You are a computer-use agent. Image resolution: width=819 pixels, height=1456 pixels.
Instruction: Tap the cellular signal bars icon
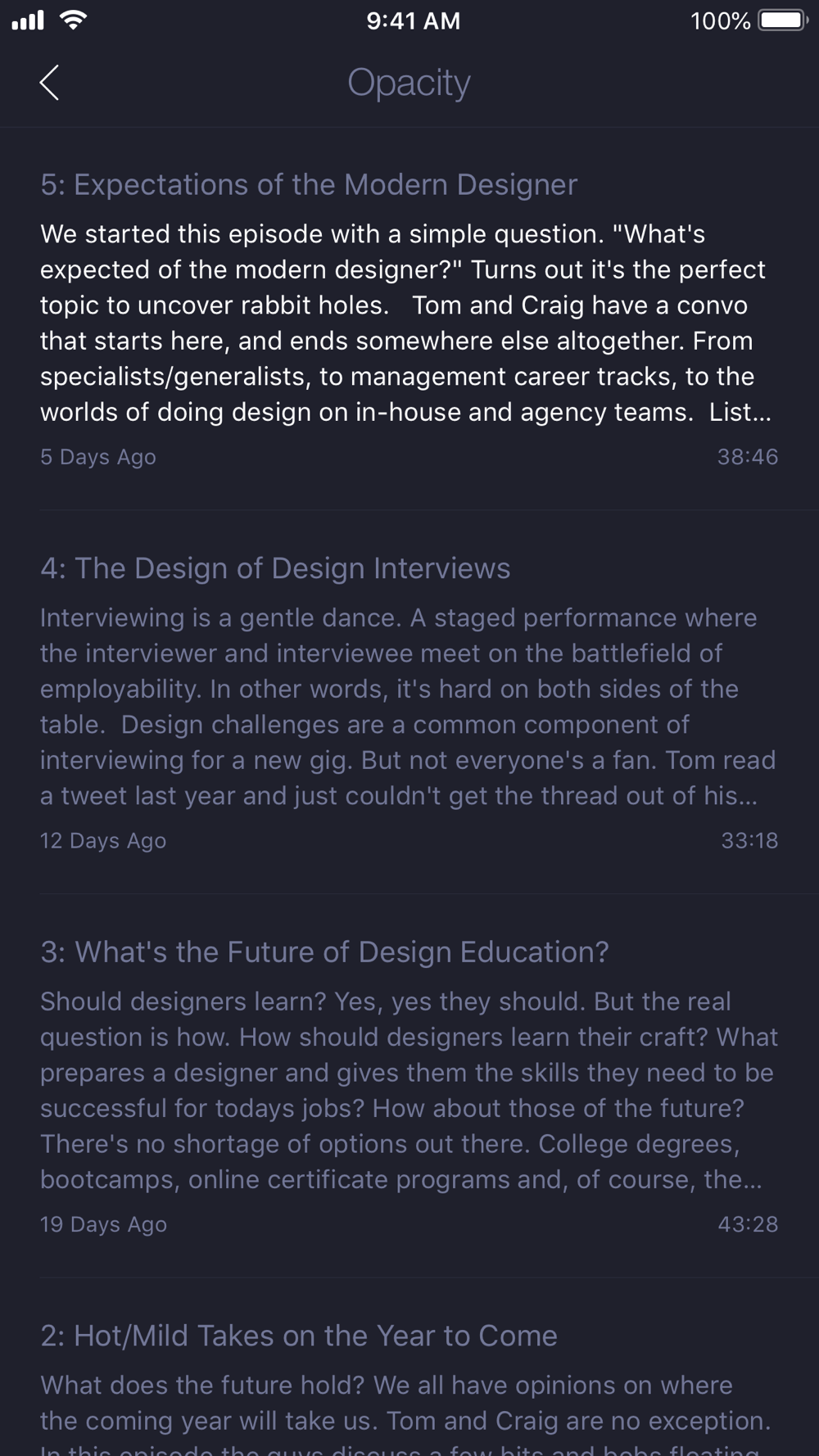tap(28, 20)
